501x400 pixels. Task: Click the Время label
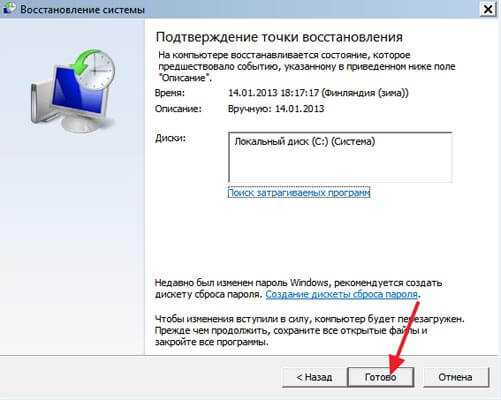169,93
